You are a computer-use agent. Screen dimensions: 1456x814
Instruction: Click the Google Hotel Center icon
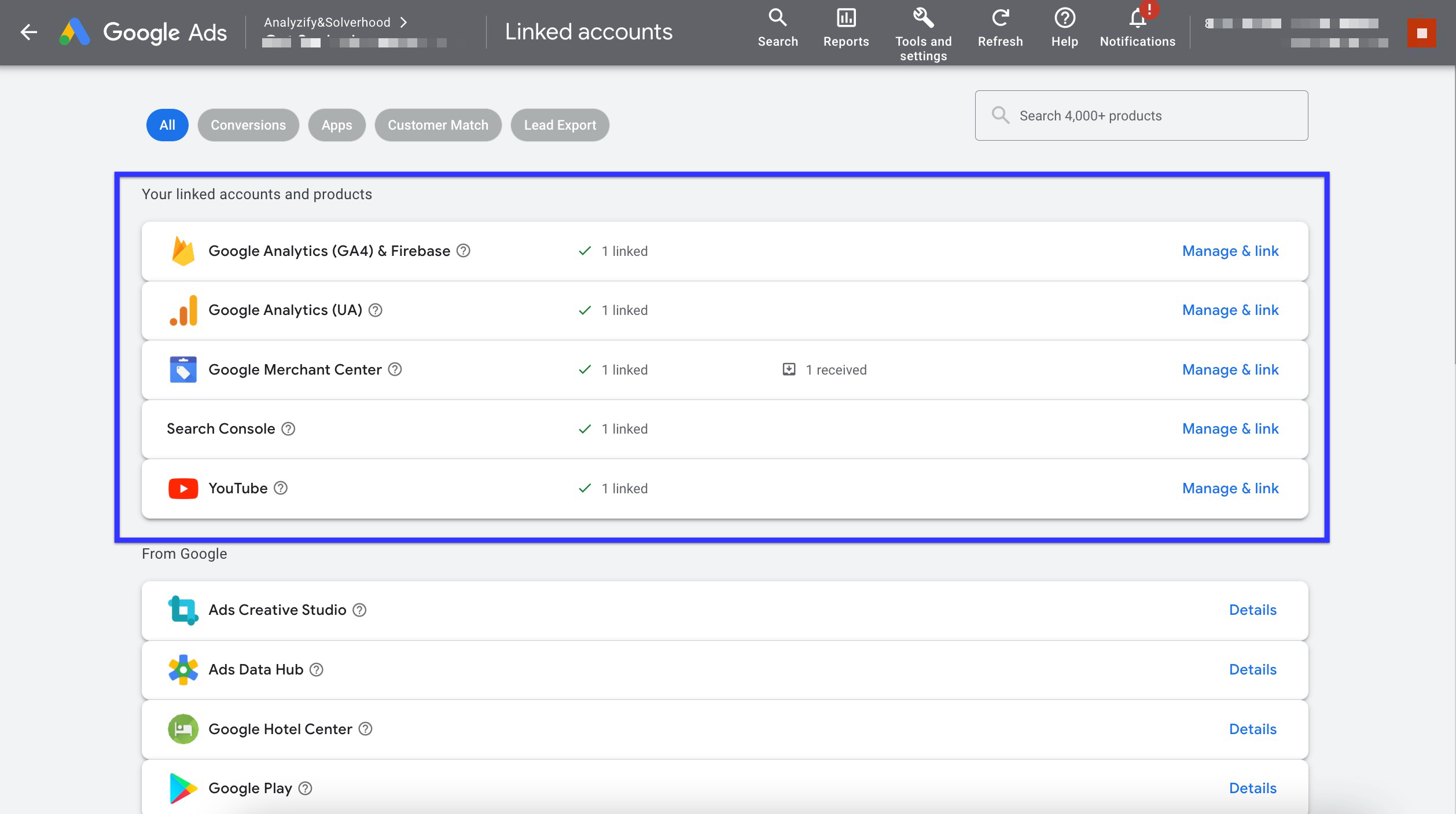183,729
